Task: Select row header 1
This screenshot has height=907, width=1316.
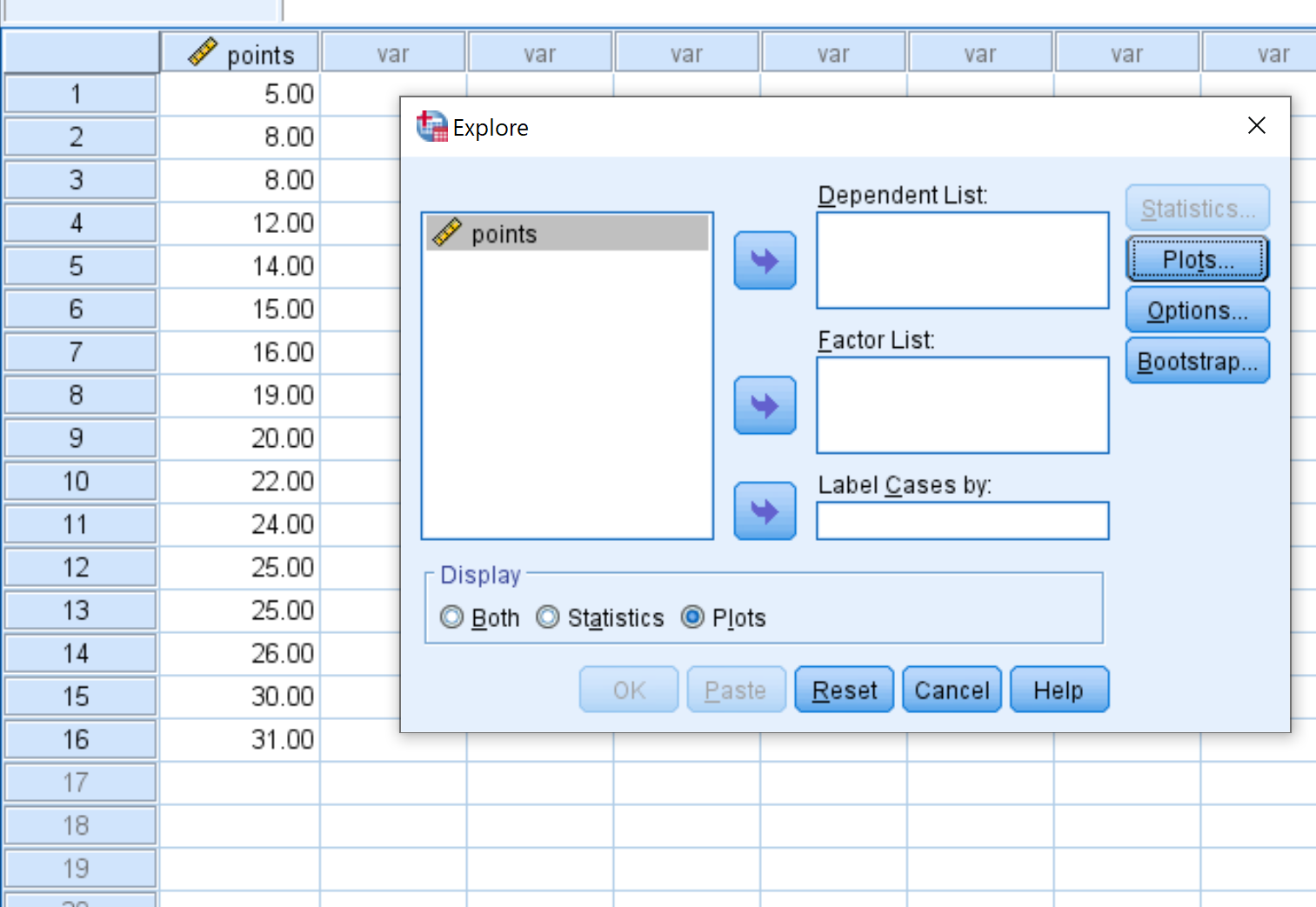Action: tap(80, 94)
